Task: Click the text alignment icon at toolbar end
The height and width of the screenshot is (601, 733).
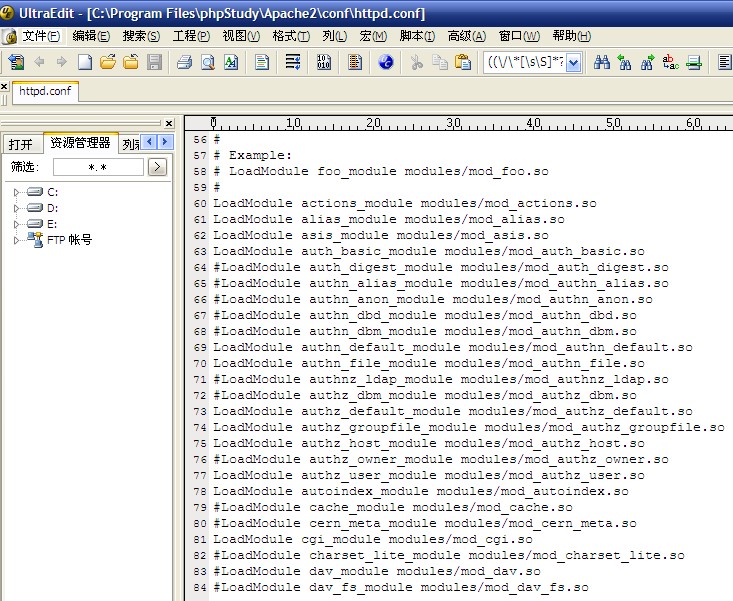Action: pos(725,62)
